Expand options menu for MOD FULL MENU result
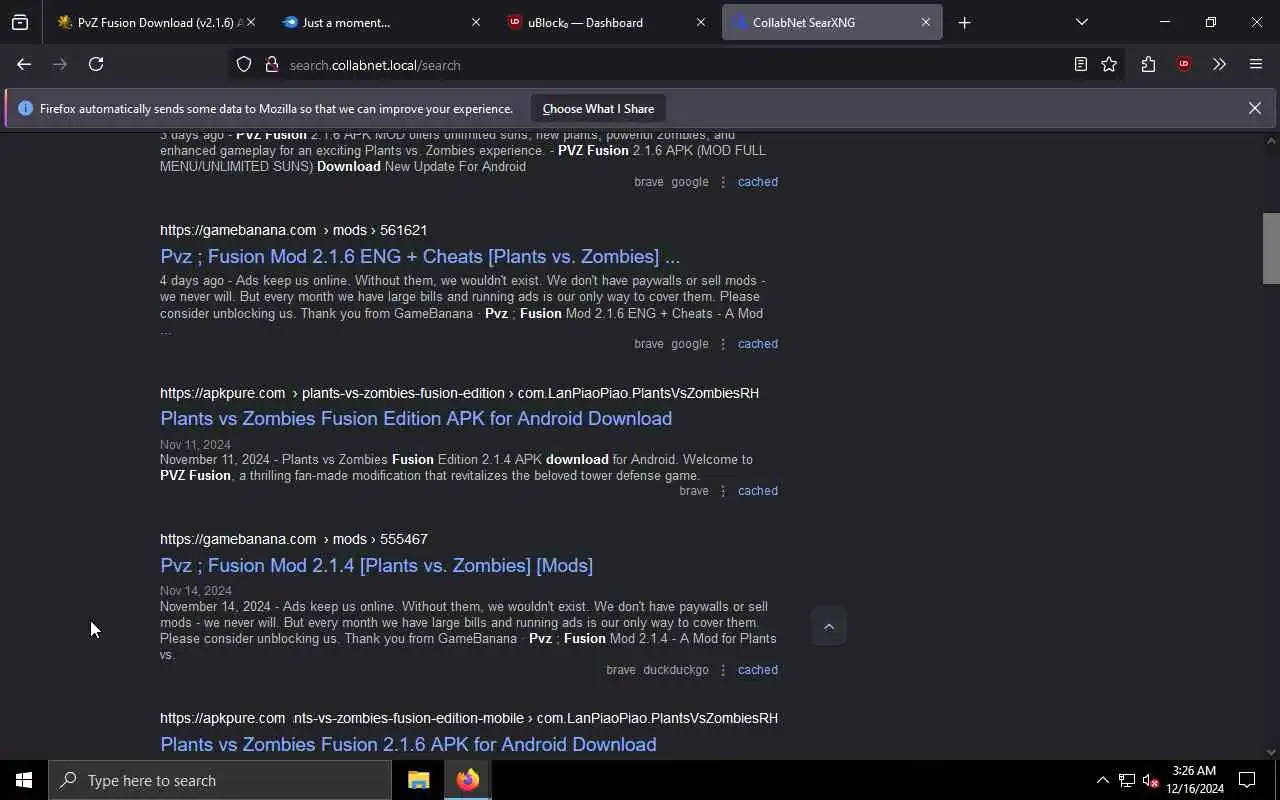The width and height of the screenshot is (1280, 800). (723, 182)
